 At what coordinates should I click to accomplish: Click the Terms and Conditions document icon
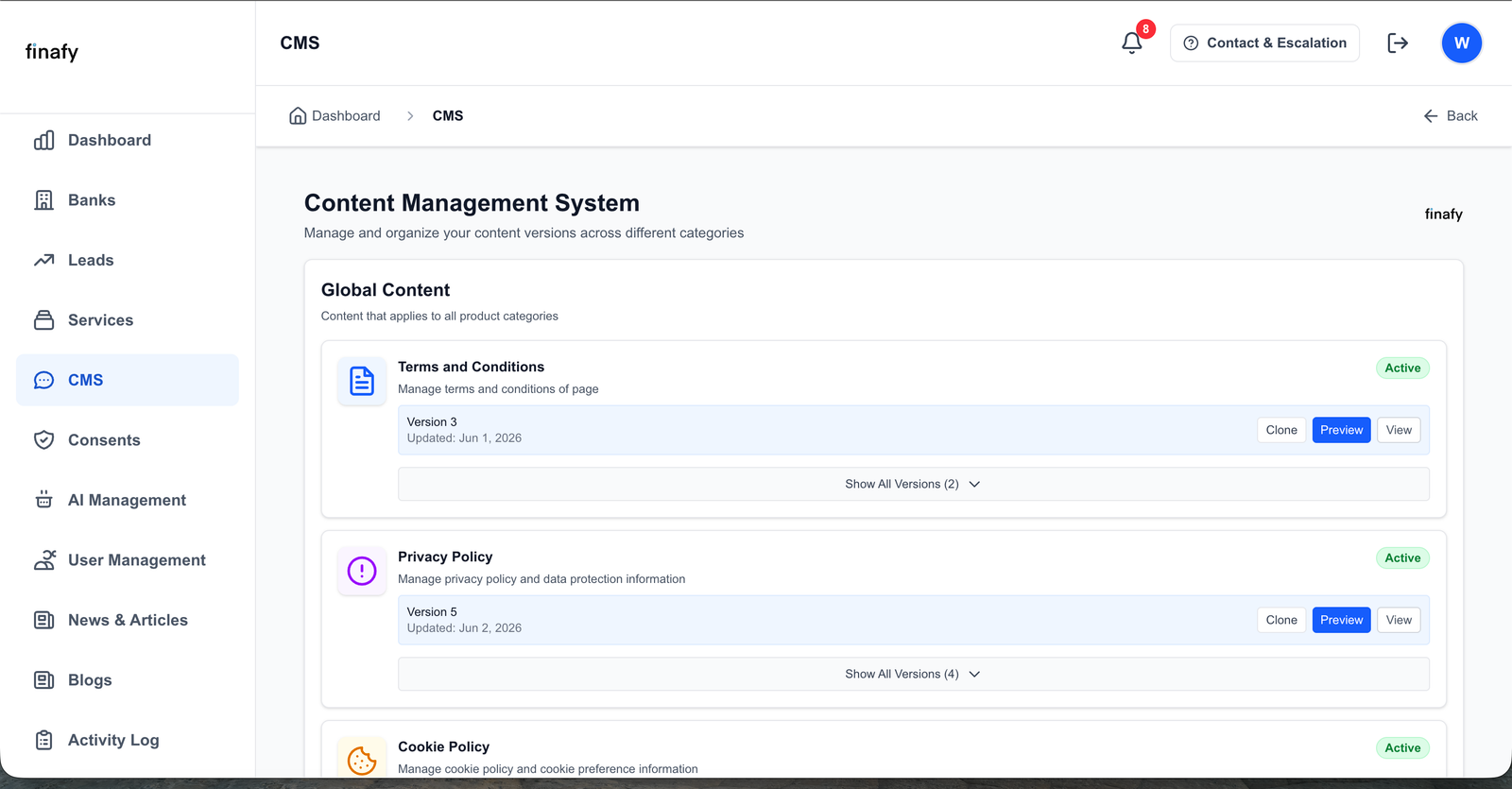(362, 381)
